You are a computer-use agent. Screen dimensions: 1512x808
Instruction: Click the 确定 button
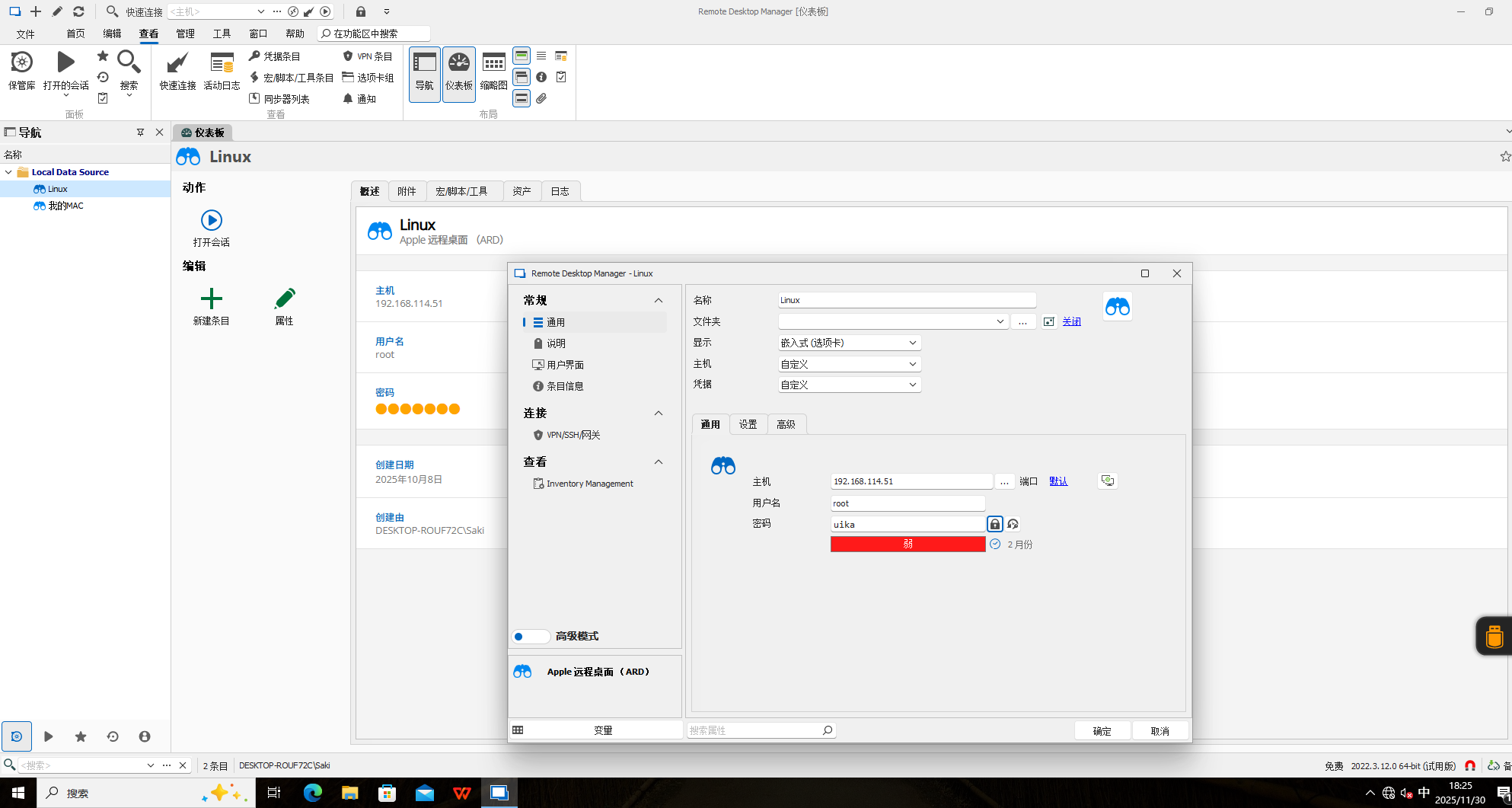click(x=1102, y=731)
